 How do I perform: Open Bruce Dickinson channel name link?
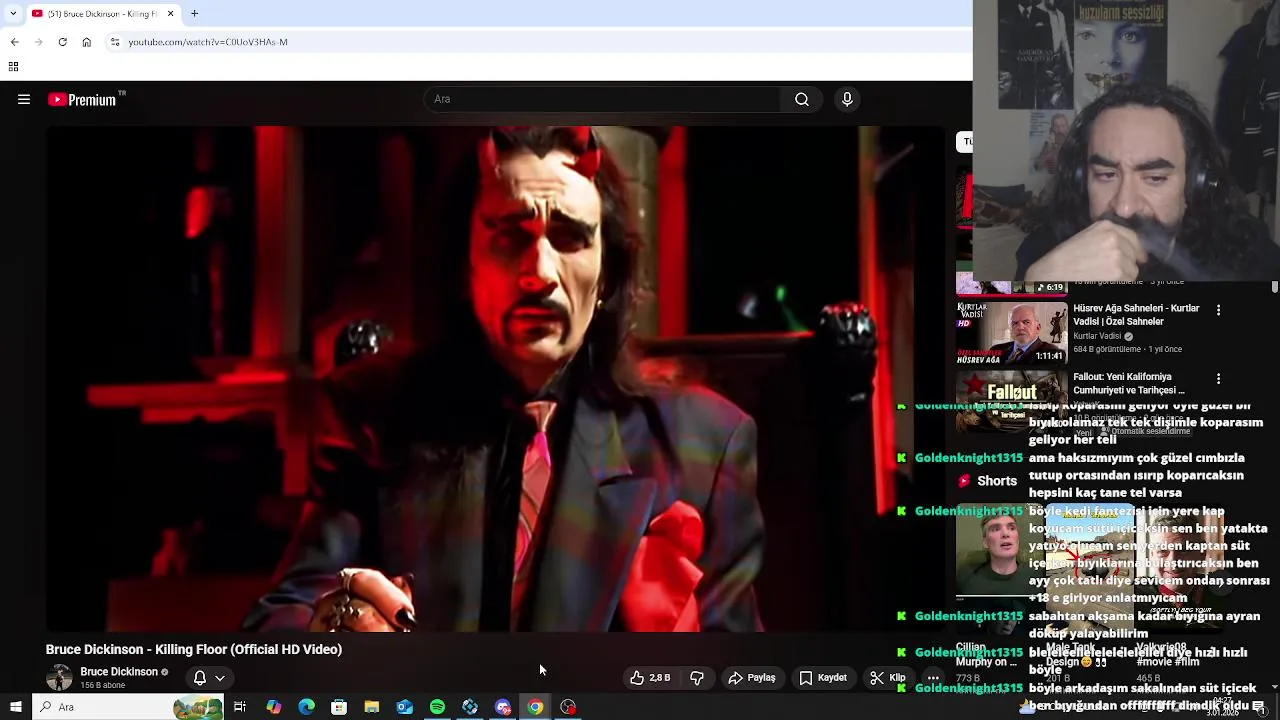tap(119, 672)
